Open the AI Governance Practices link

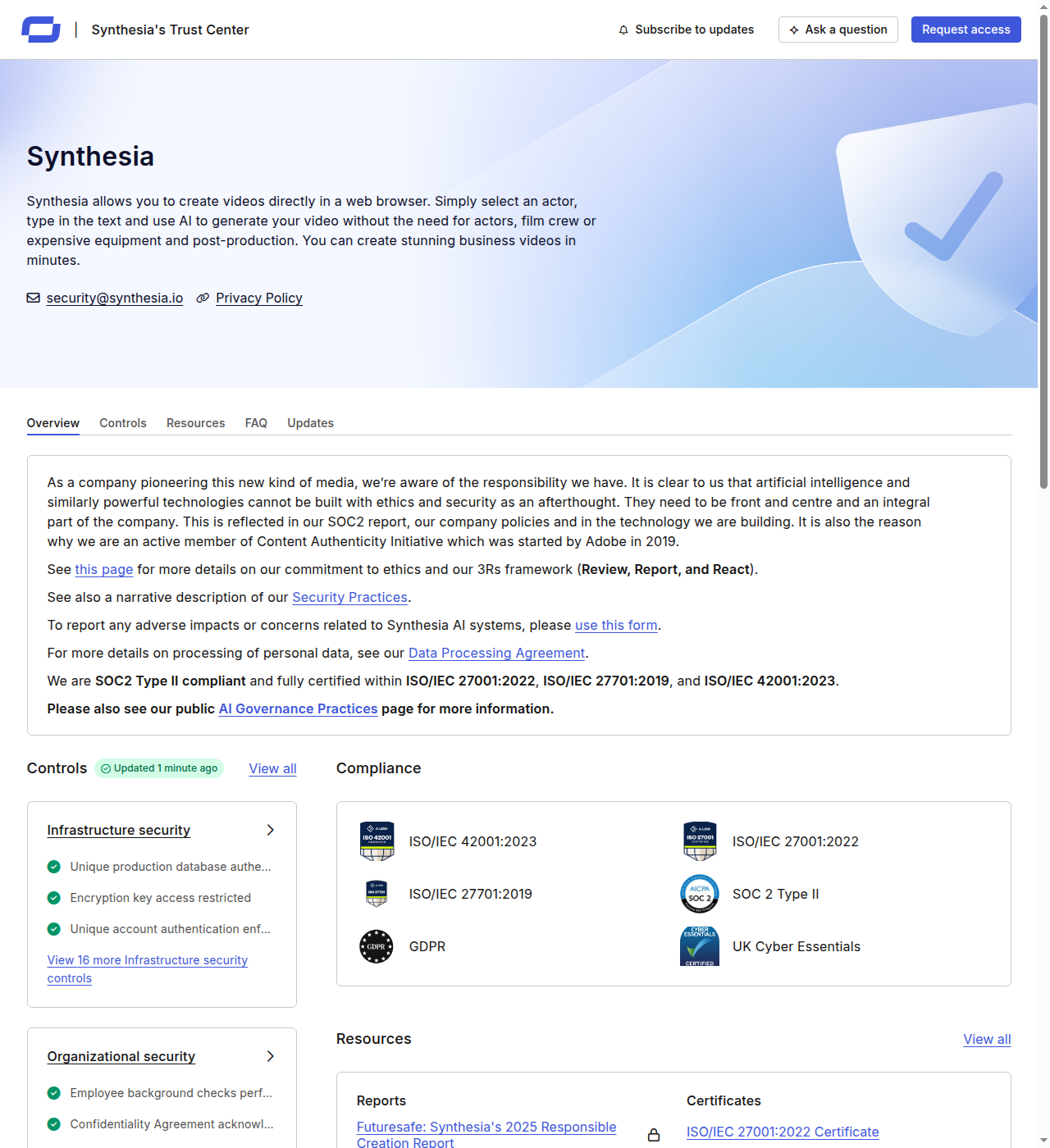[299, 708]
